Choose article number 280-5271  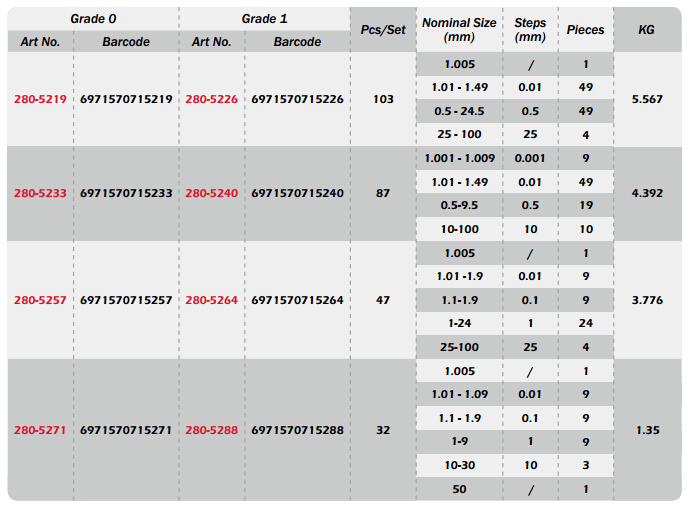pos(40,430)
